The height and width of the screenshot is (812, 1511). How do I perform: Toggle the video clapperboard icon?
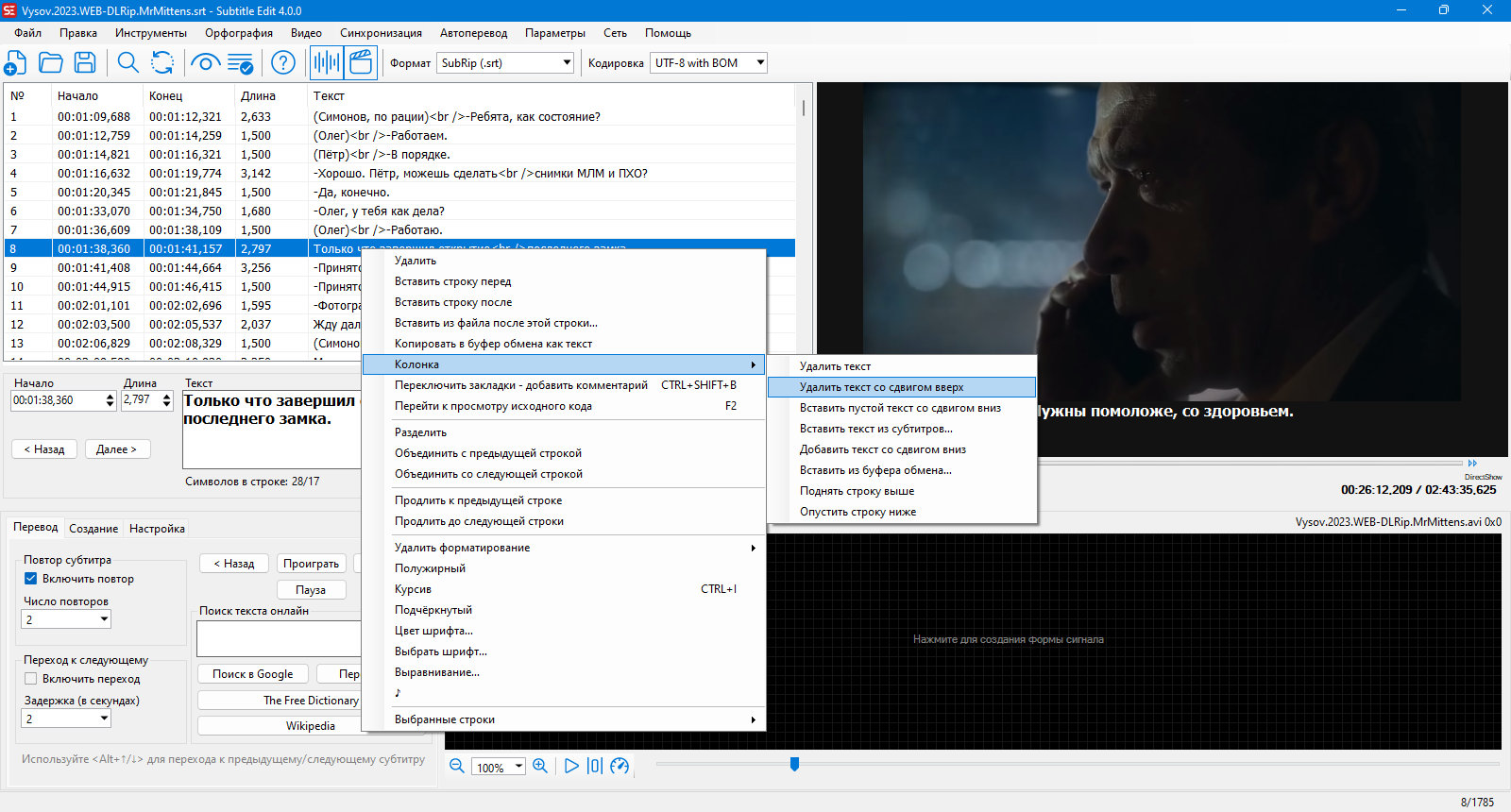361,63
